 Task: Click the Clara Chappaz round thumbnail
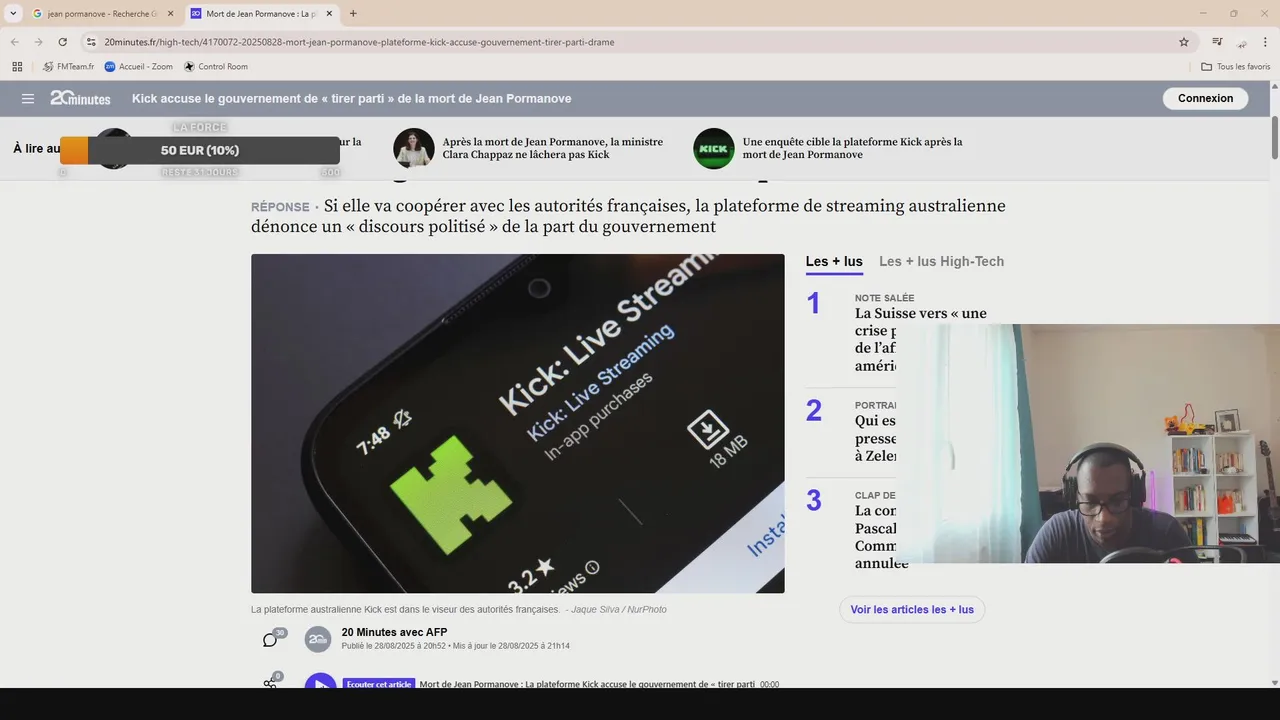click(414, 148)
